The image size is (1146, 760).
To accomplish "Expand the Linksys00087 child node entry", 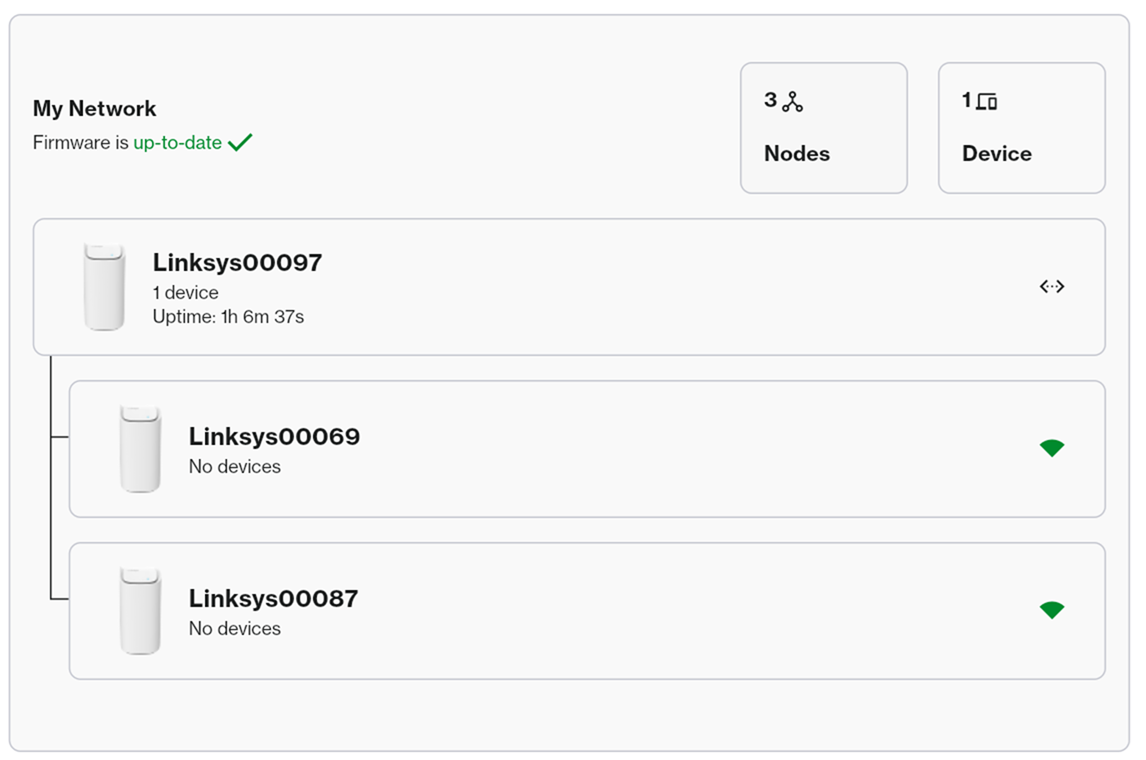I will click(590, 610).
